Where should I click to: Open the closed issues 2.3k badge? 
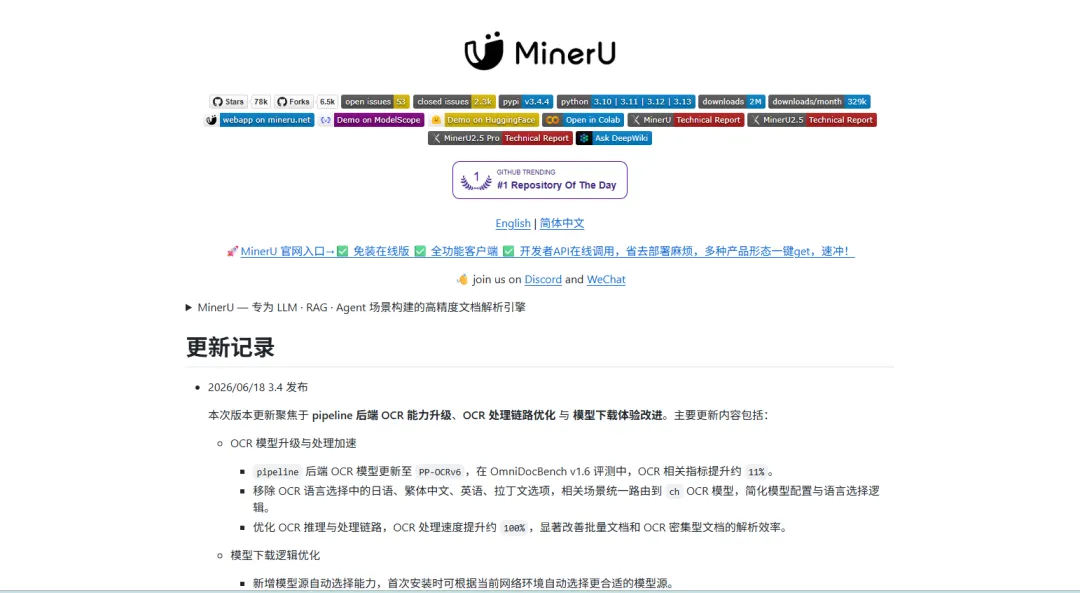coord(454,101)
